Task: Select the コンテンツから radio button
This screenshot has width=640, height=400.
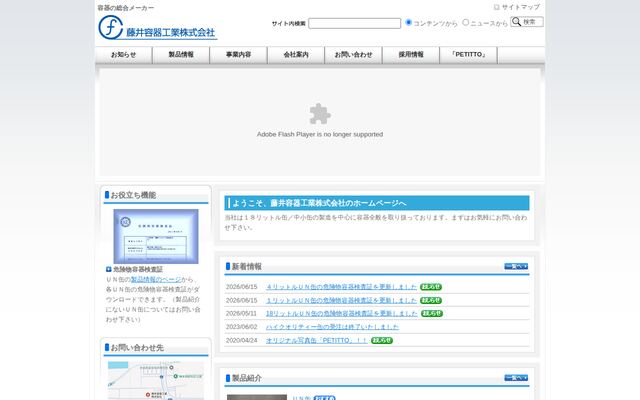Action: pos(408,22)
